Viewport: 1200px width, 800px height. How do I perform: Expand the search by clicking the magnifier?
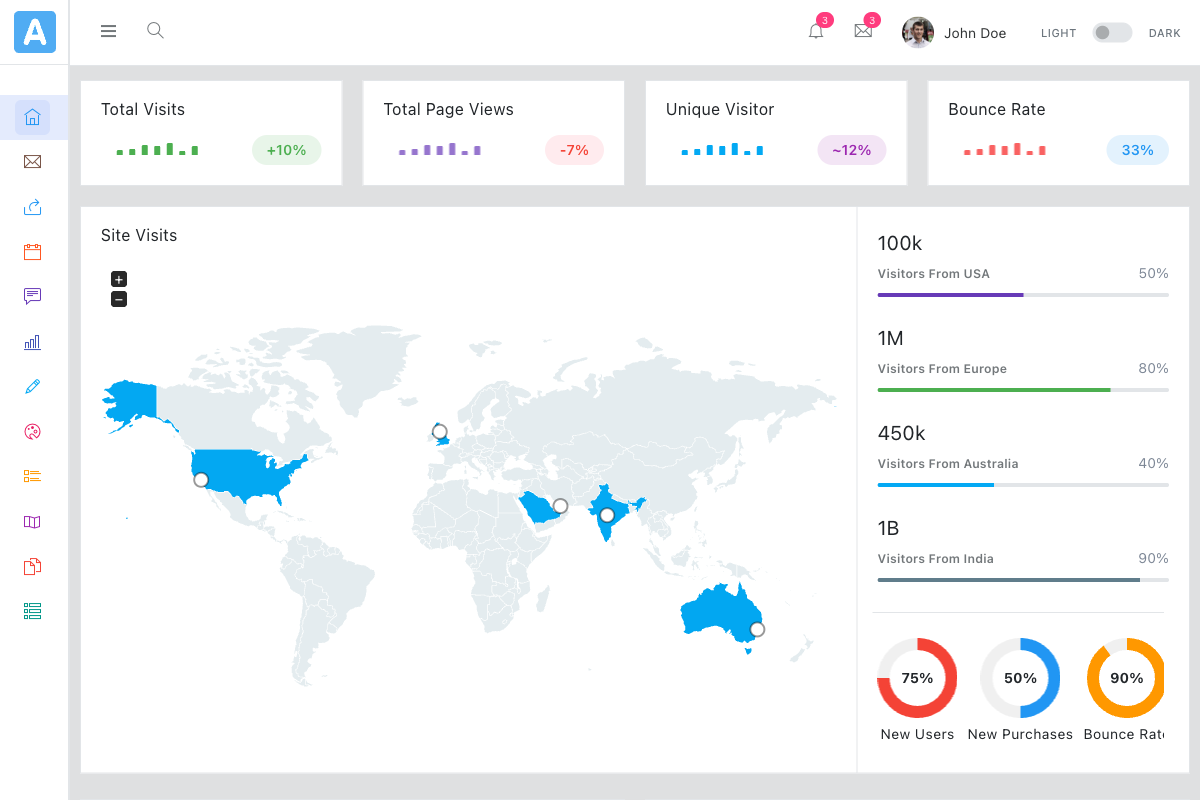[155, 31]
